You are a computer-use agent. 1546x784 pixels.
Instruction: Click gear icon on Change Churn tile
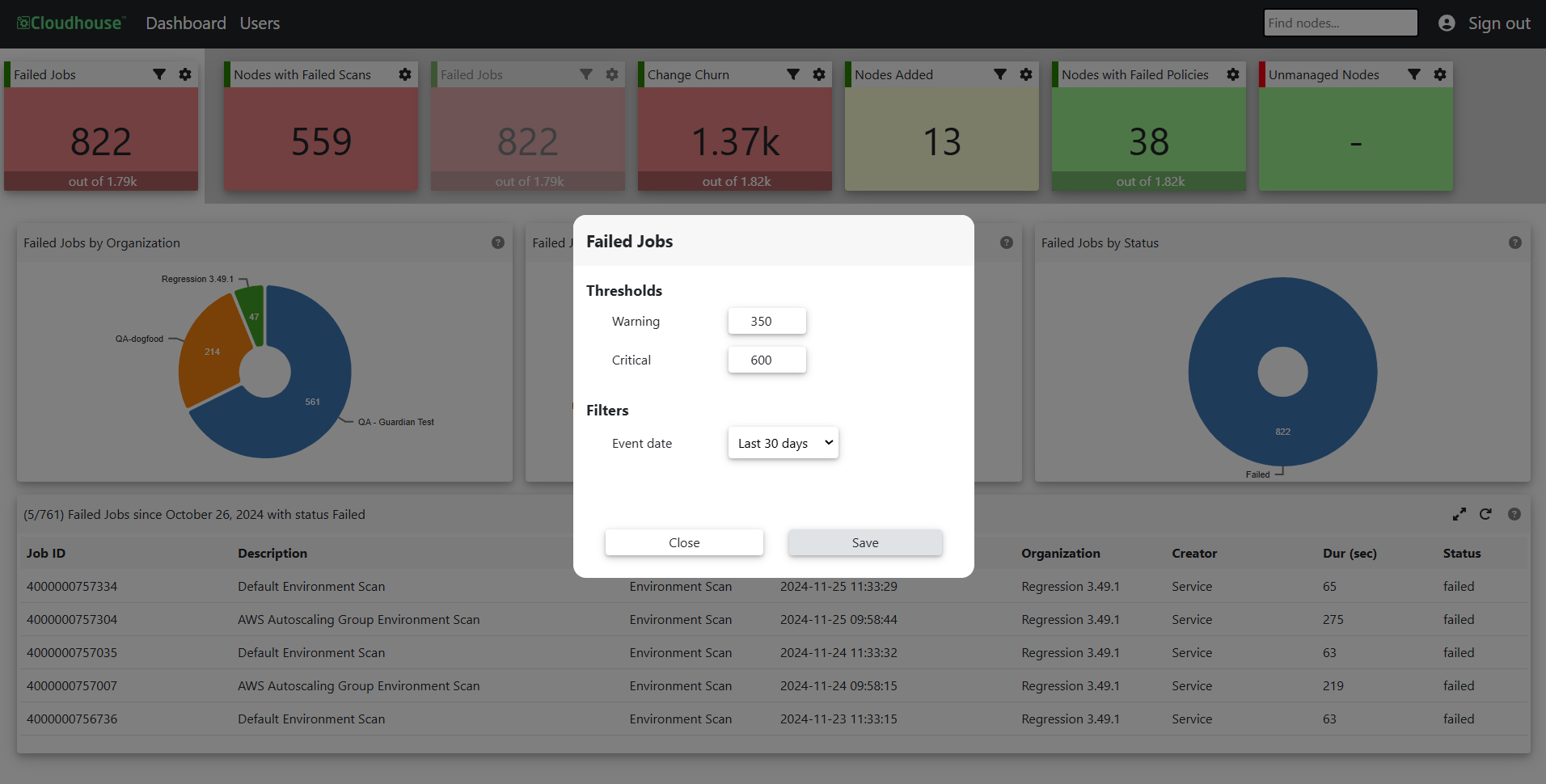click(x=819, y=74)
